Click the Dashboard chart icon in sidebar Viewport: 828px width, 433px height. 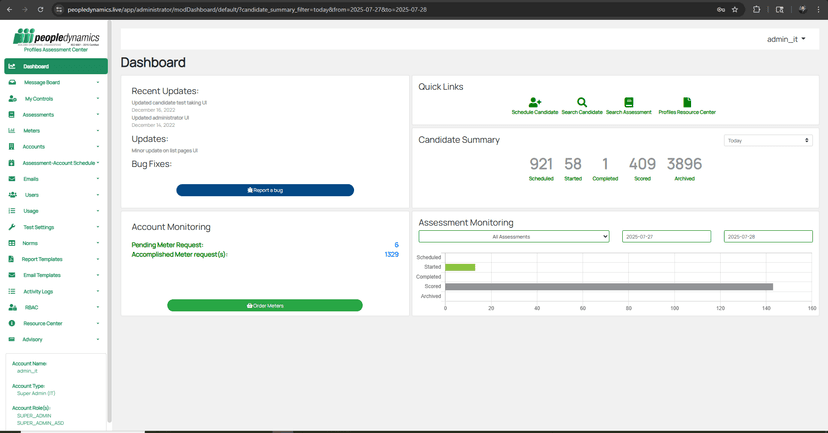[12, 67]
